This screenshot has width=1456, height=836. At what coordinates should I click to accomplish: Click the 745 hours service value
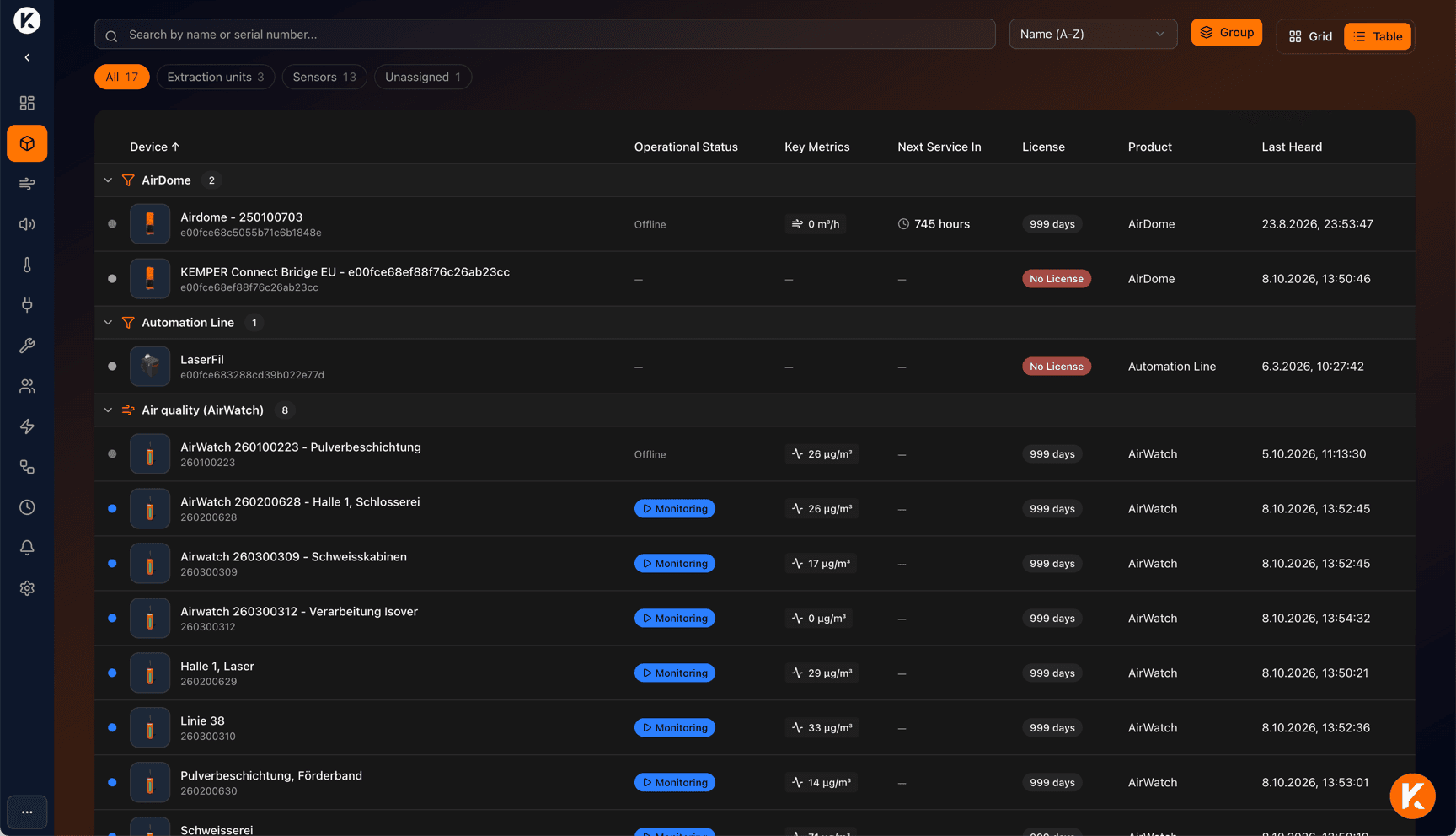[x=934, y=224]
